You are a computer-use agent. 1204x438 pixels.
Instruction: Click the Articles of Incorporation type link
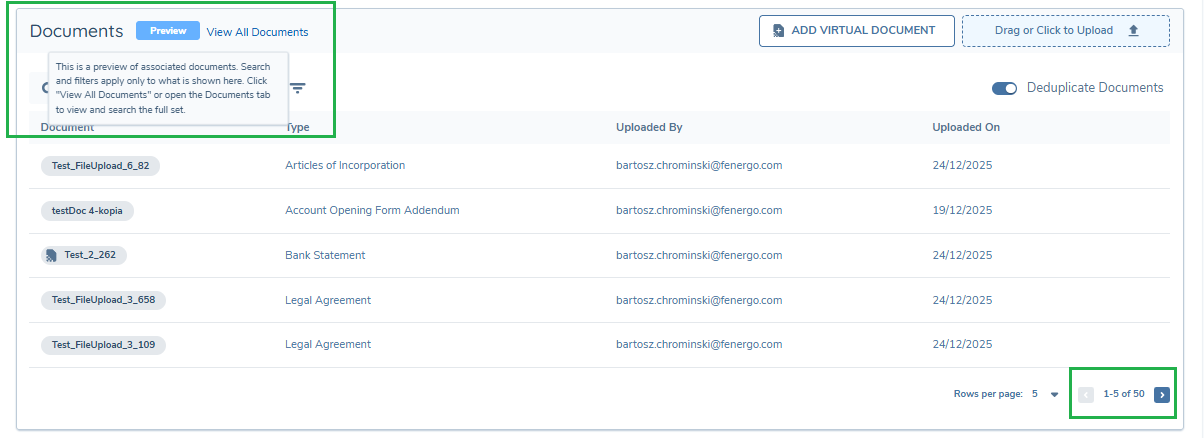(345, 166)
